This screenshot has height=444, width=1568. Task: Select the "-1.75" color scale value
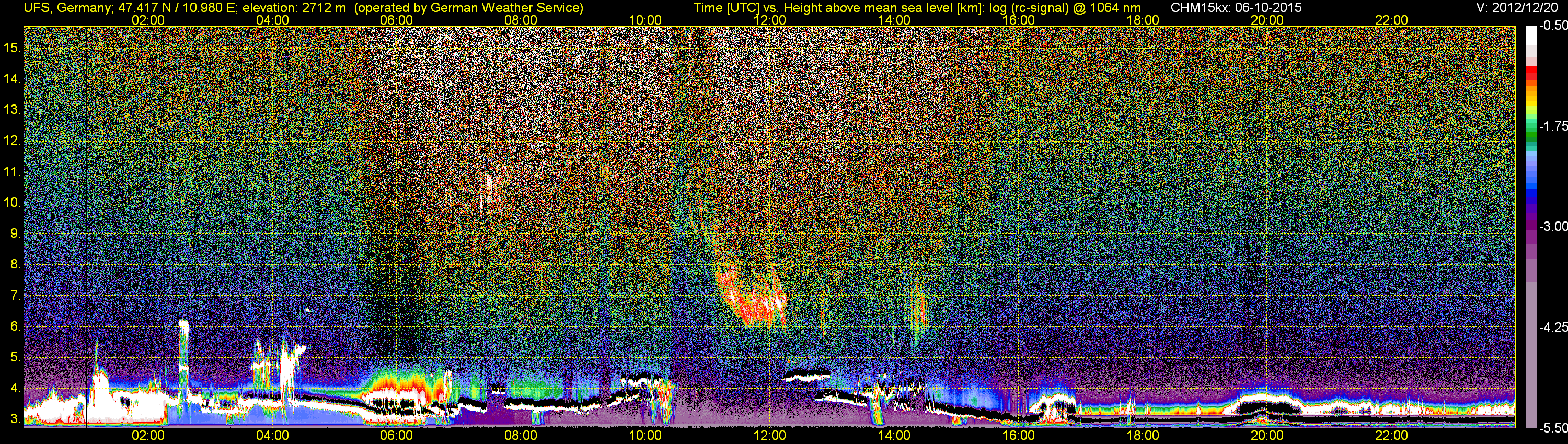point(1553,126)
